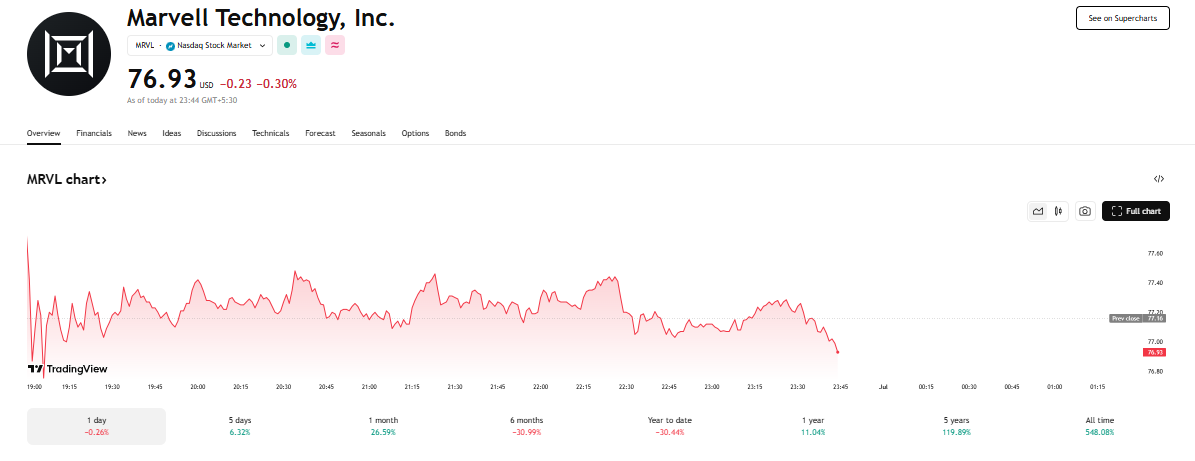Click the camera snapshot icon
Viewport: 1195px width, 461px height.
tap(1085, 211)
